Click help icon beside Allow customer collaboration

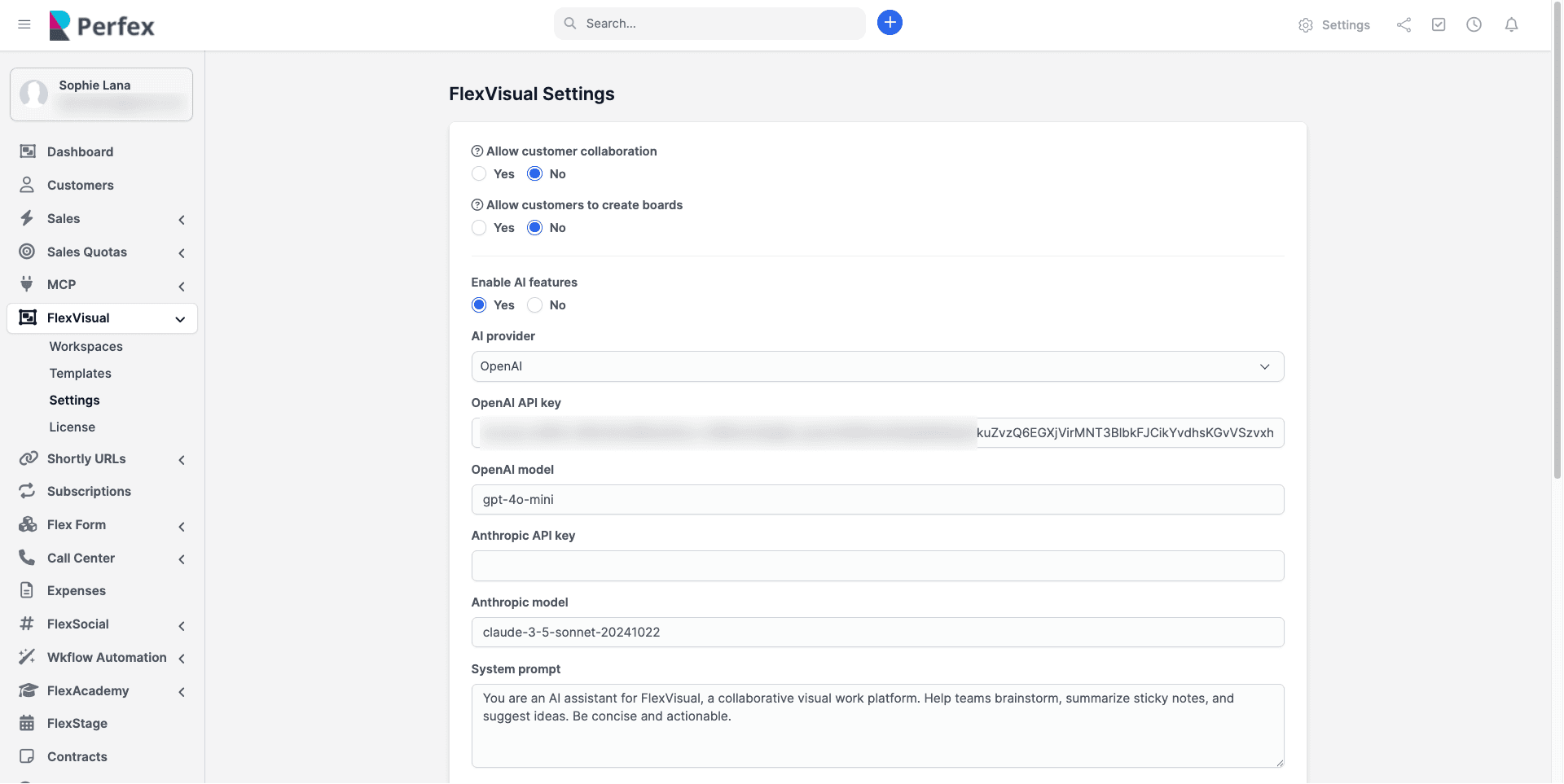(x=477, y=151)
